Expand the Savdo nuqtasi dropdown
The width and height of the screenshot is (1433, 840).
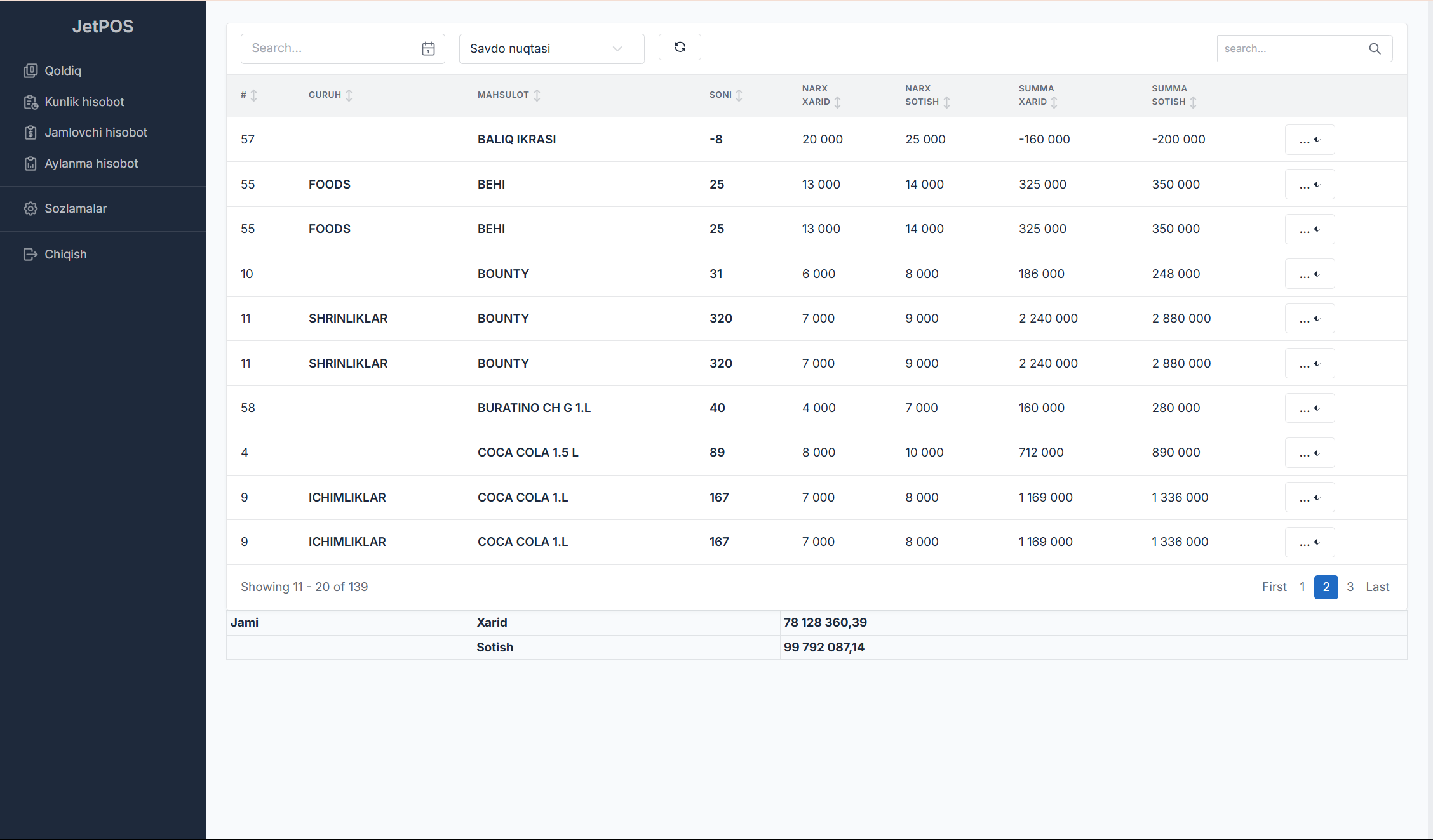tap(551, 49)
